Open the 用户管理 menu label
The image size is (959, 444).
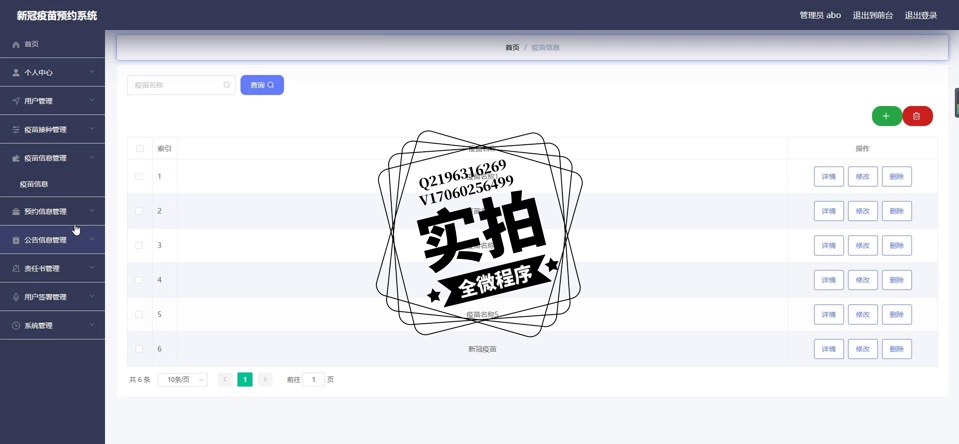[x=39, y=101]
